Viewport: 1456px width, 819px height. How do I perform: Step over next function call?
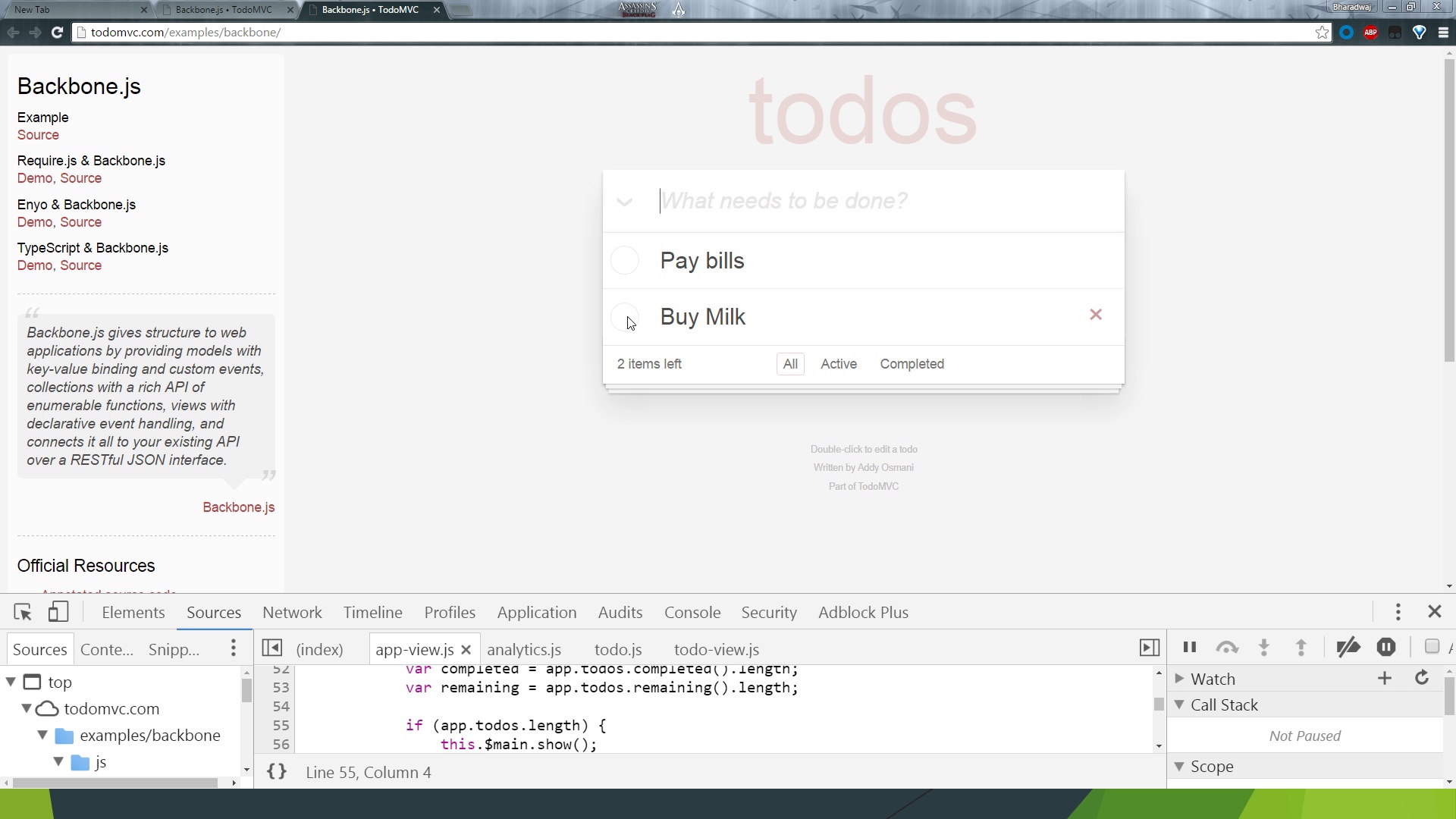tap(1227, 648)
